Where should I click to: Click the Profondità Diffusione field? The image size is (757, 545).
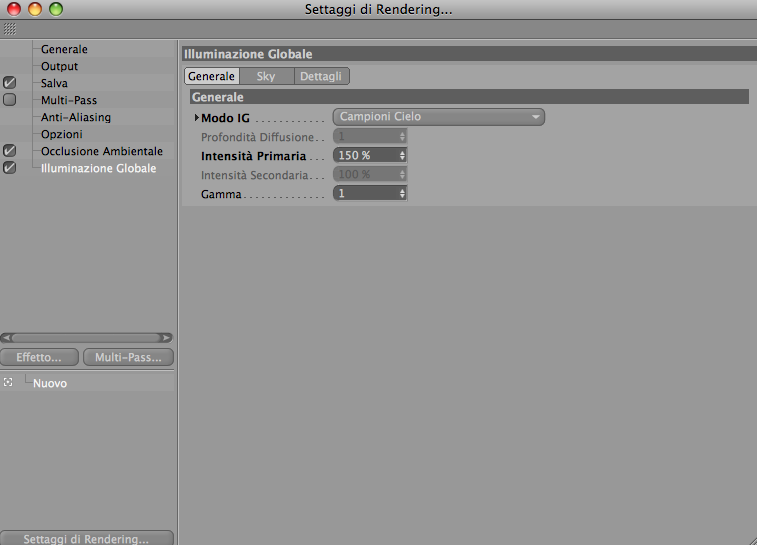point(370,136)
